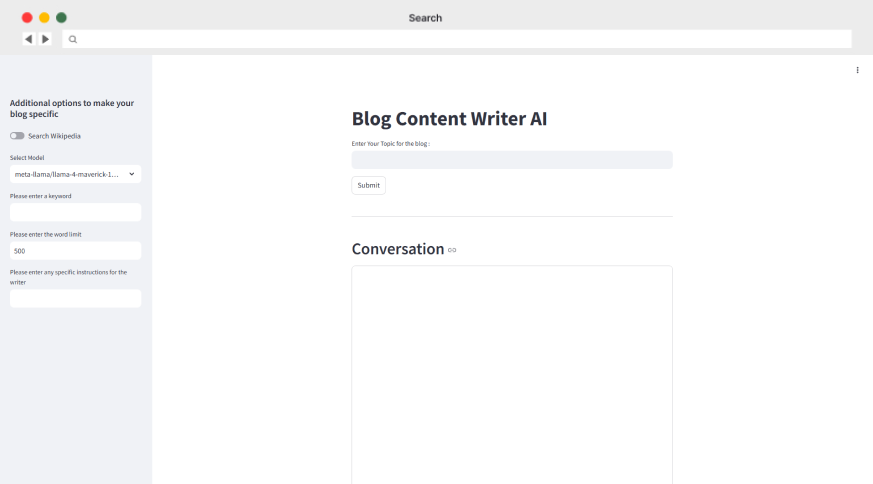Click the Search Wikipedia label text
Image resolution: width=873 pixels, height=484 pixels.
pyautogui.click(x=54, y=136)
